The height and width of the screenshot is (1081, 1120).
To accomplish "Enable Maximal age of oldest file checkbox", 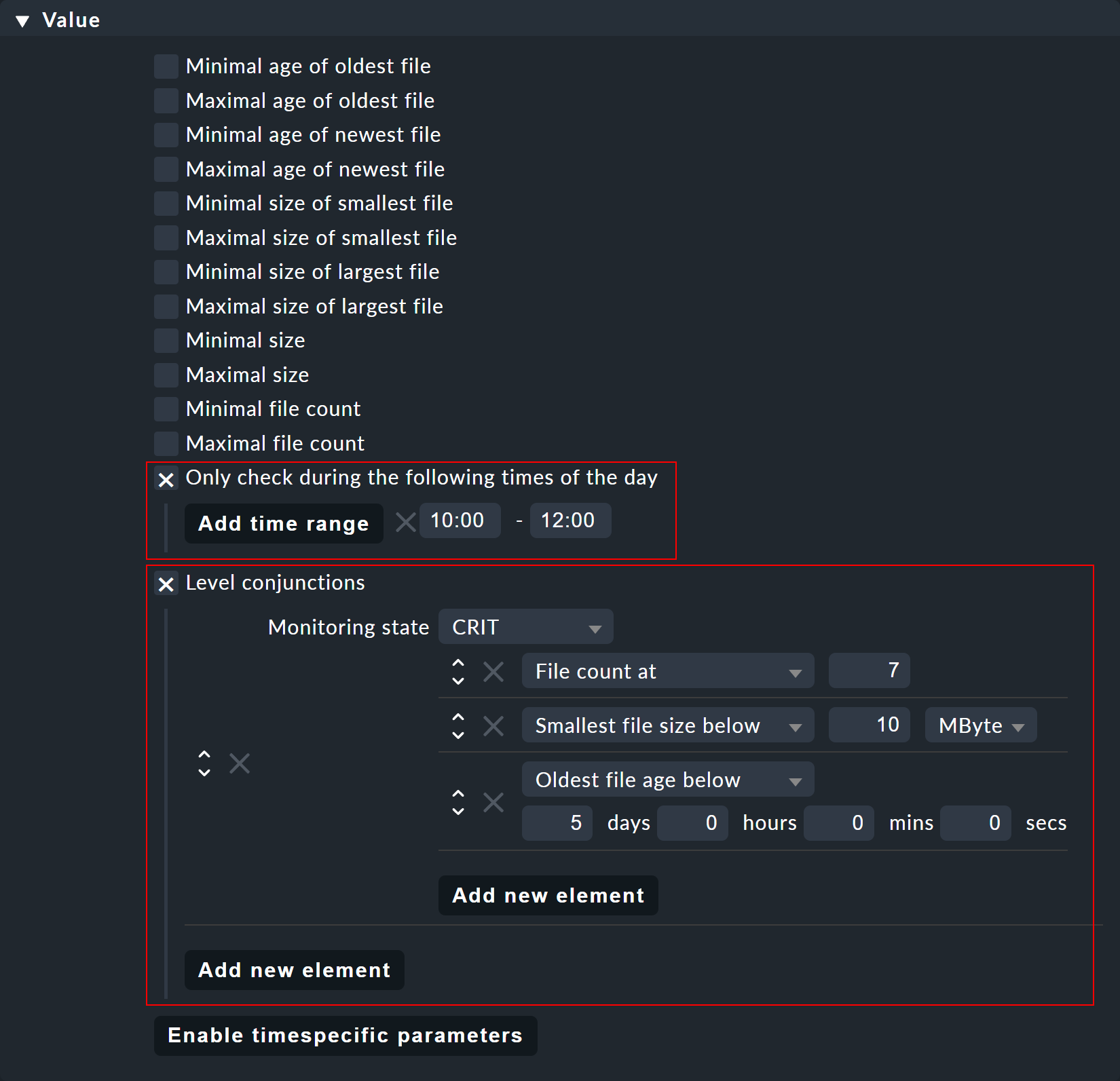I will coord(166,100).
